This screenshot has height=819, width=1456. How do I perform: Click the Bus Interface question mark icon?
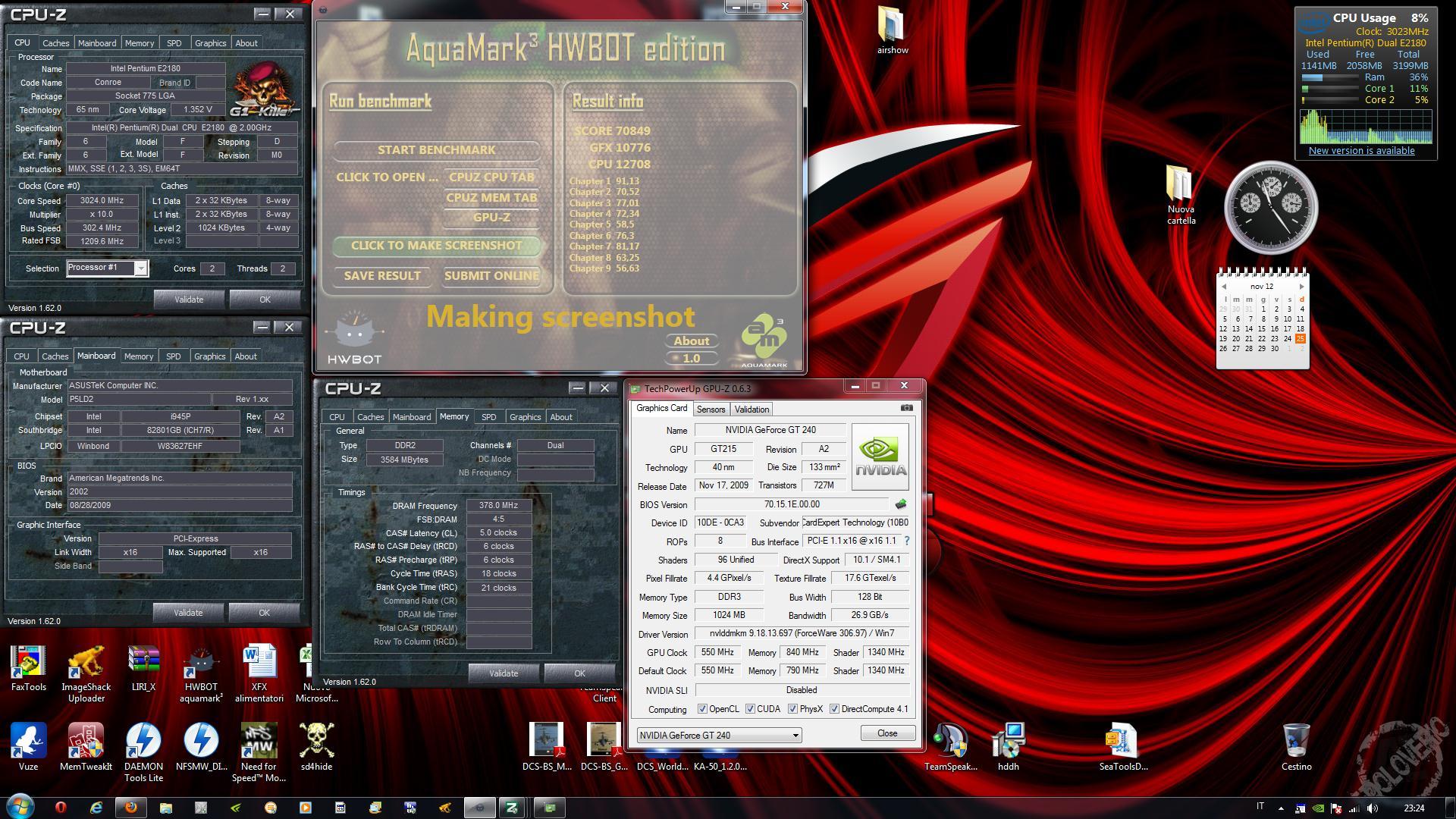907,541
